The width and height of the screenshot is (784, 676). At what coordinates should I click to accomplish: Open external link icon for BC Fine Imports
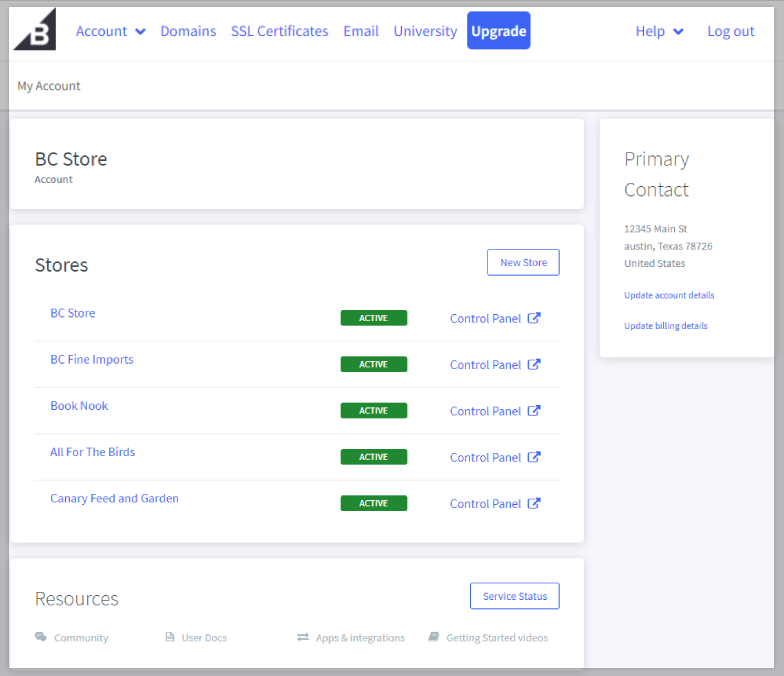click(x=534, y=364)
